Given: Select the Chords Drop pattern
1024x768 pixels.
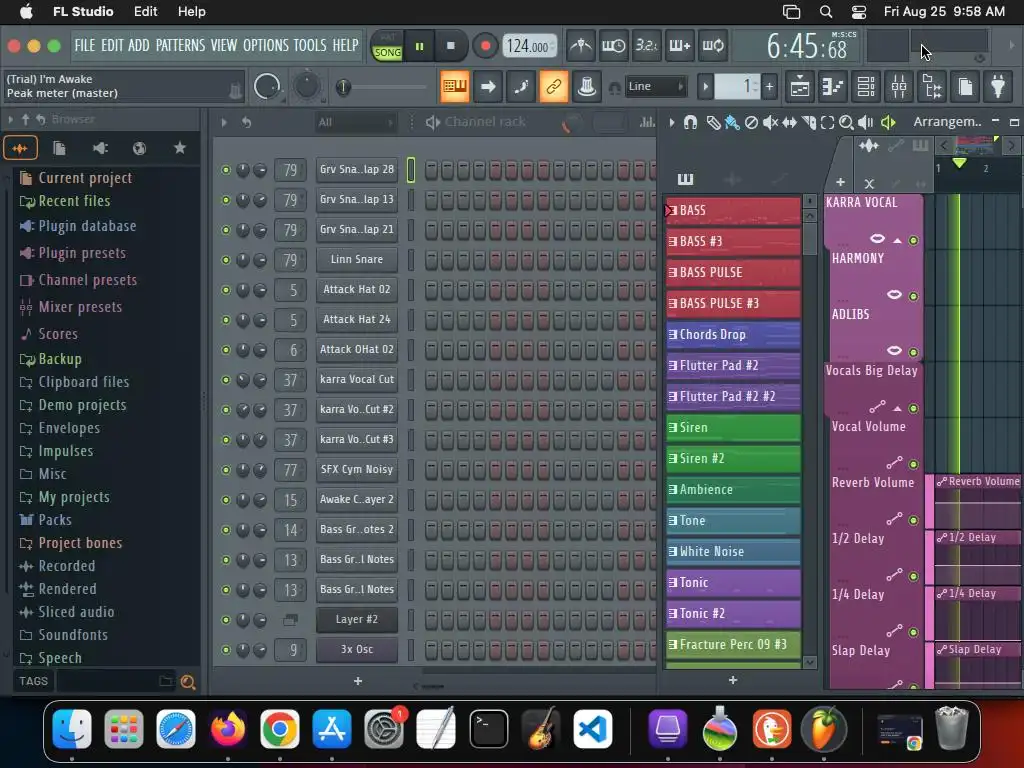Looking at the screenshot, I should 733,334.
